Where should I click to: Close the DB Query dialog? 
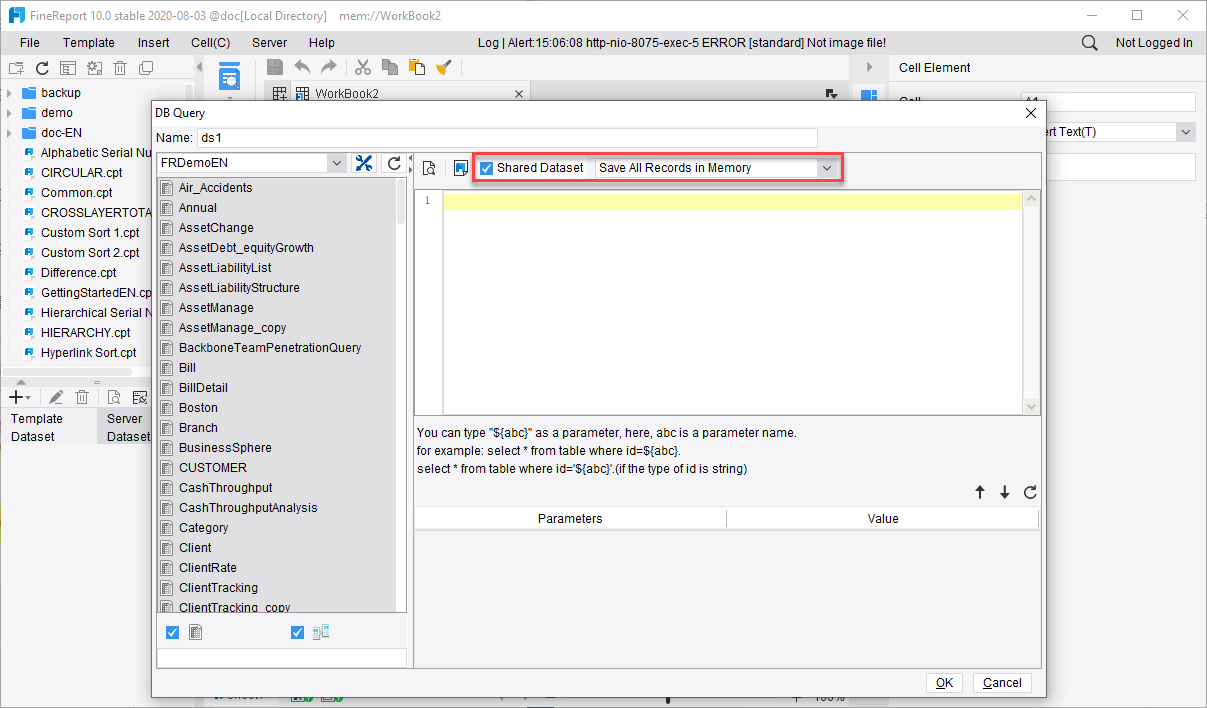point(1031,113)
